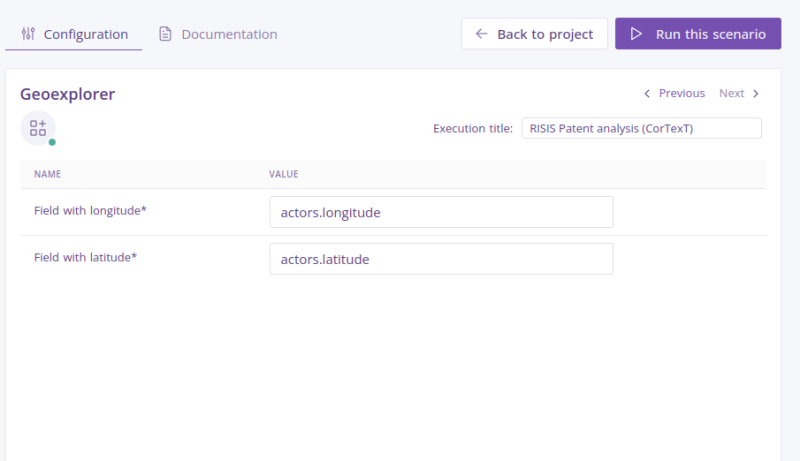This screenshot has width=800, height=461.
Task: Click the document icon beside Documentation
Action: pos(166,34)
